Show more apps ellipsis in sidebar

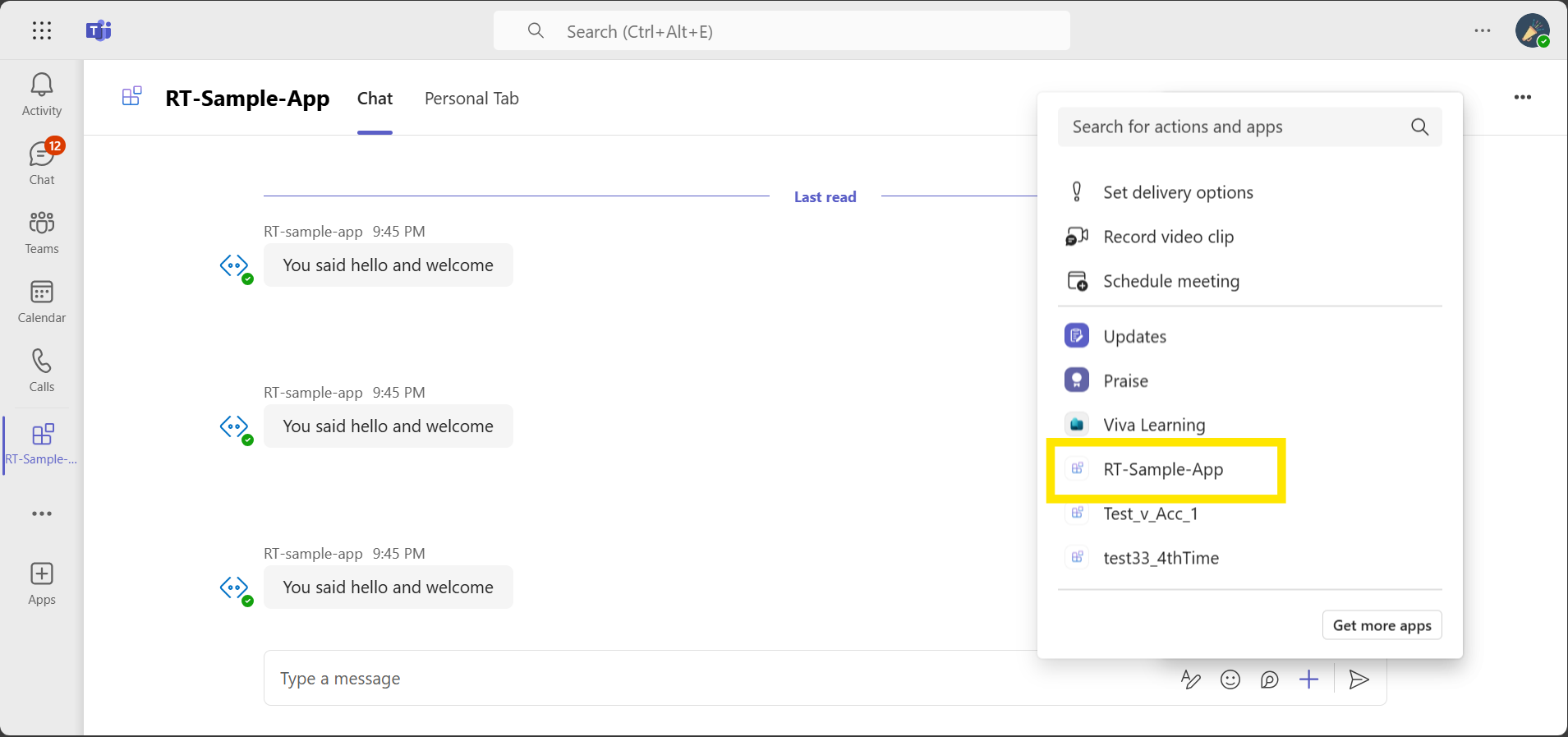(x=42, y=514)
